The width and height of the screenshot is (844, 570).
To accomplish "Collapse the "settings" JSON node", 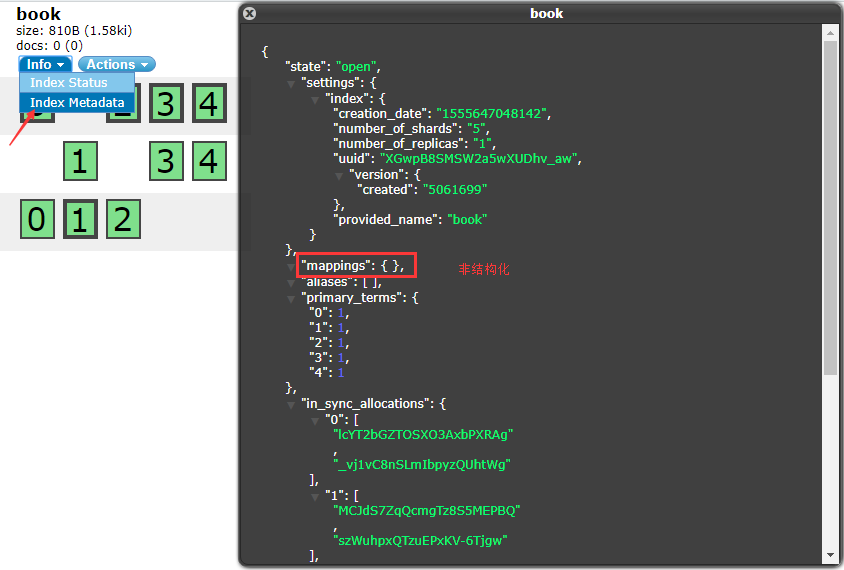I will click(x=291, y=84).
